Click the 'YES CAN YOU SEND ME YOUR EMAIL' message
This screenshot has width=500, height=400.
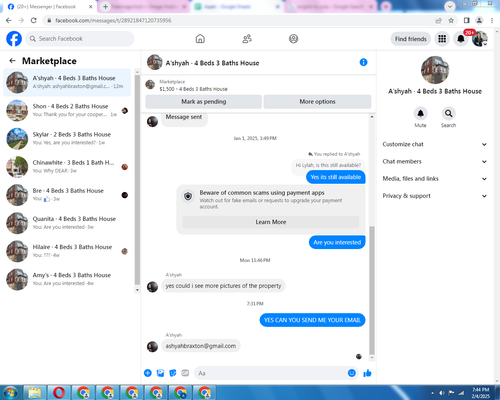(312, 320)
